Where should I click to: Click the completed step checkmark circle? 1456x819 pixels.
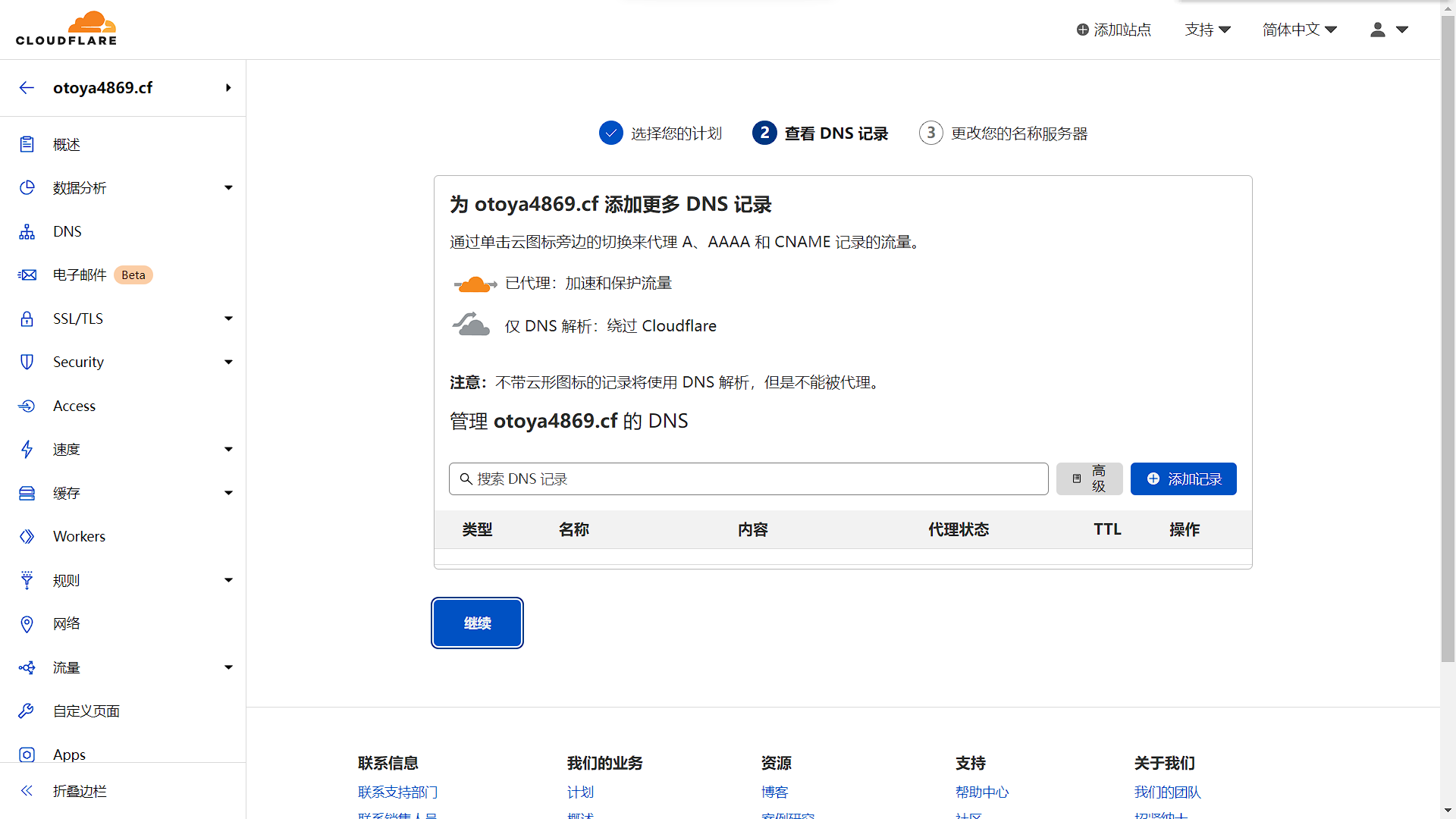610,133
